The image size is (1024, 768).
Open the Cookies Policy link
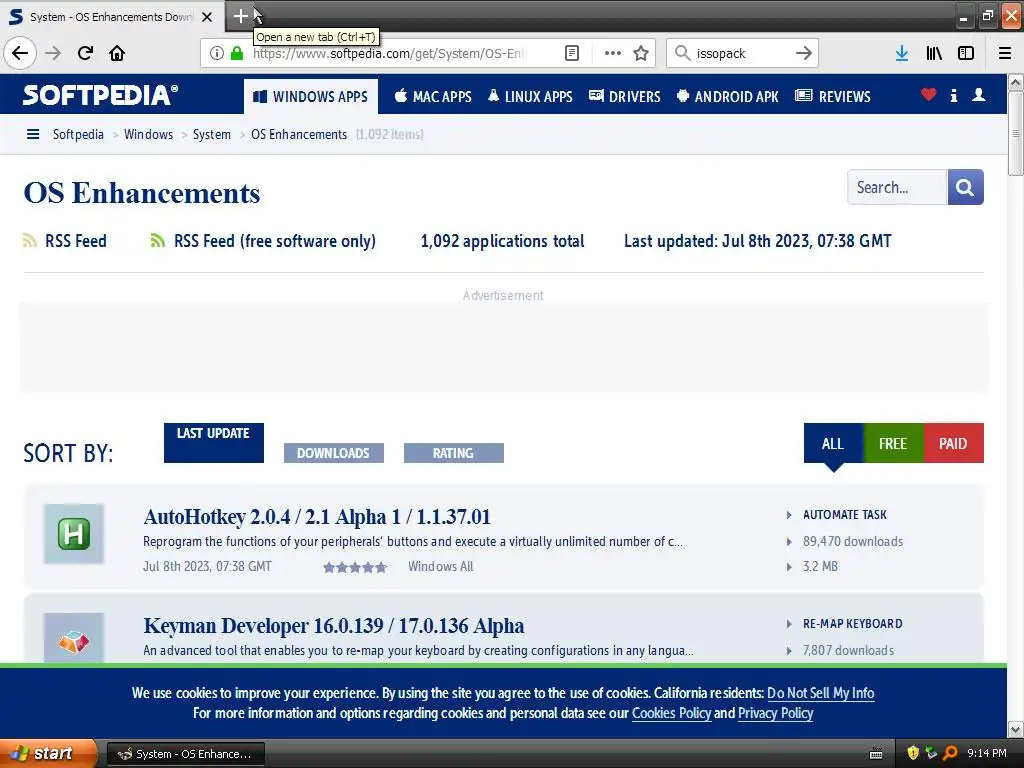click(671, 713)
